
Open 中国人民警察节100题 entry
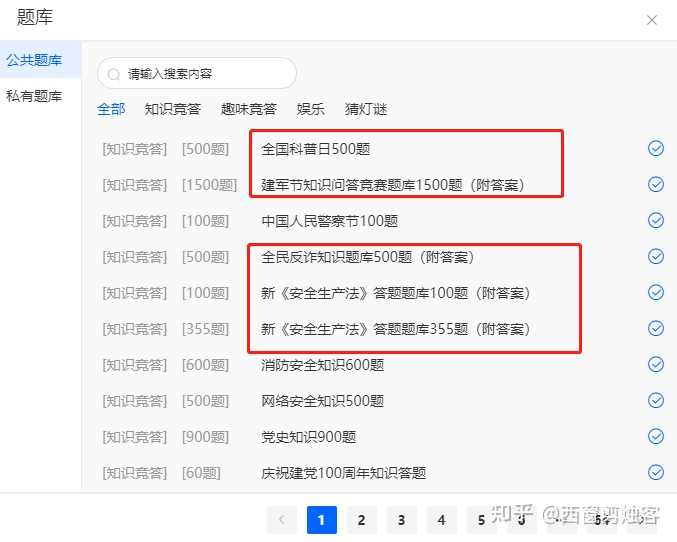click(x=329, y=221)
